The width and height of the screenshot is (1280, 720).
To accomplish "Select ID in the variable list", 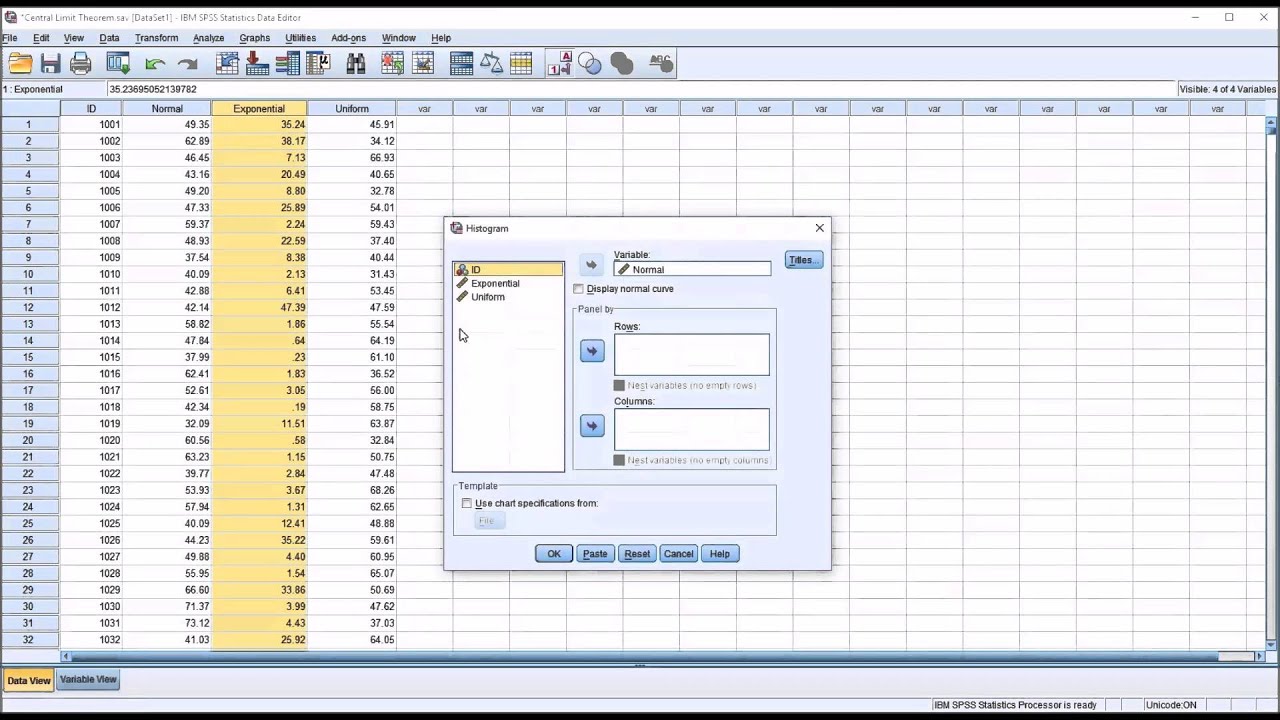I will pos(509,270).
